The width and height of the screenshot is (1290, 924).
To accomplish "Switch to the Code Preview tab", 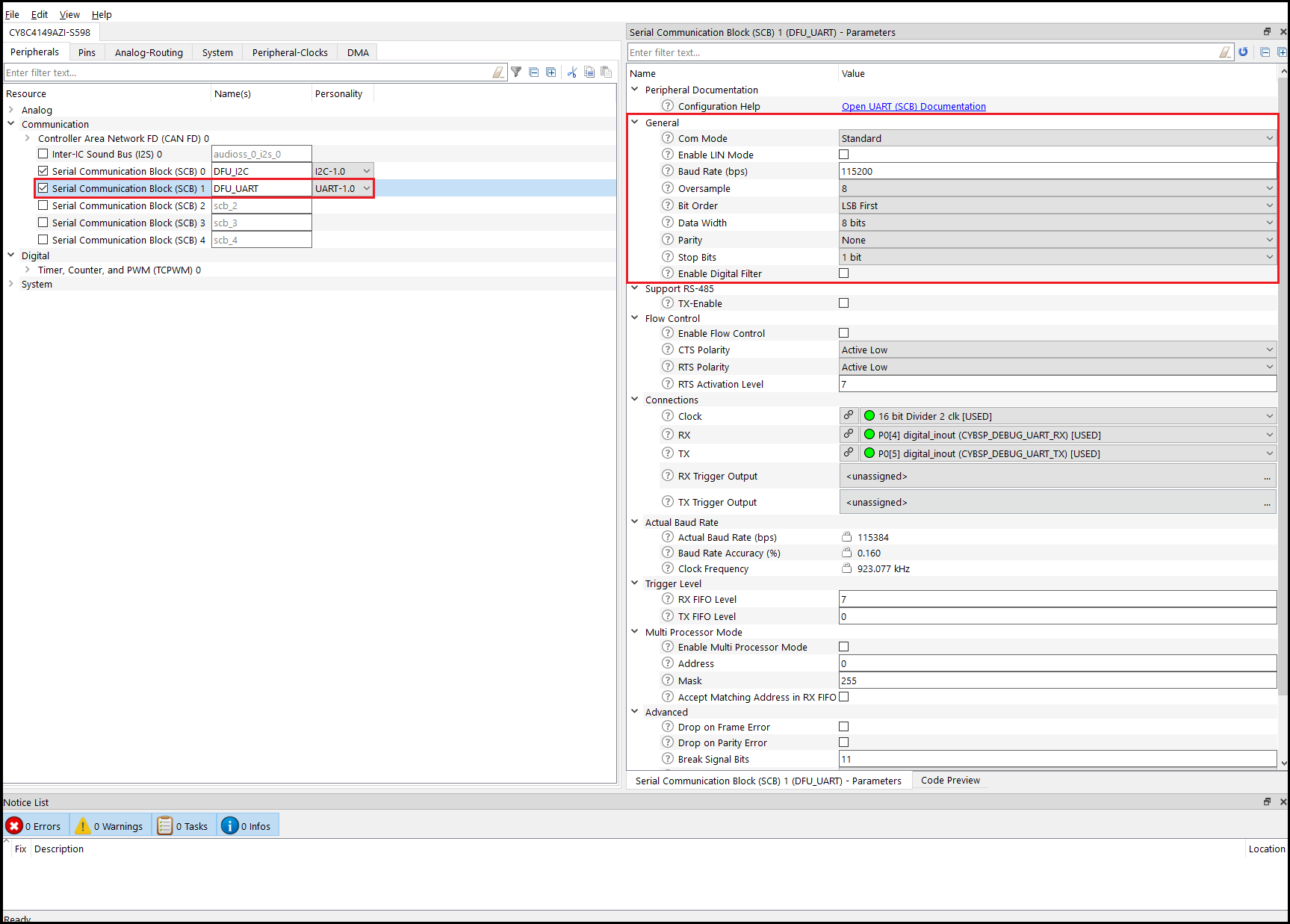I will coord(950,780).
